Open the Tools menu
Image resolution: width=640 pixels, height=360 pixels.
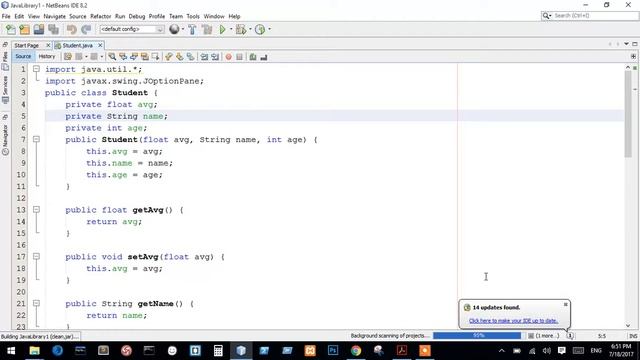click(x=193, y=16)
